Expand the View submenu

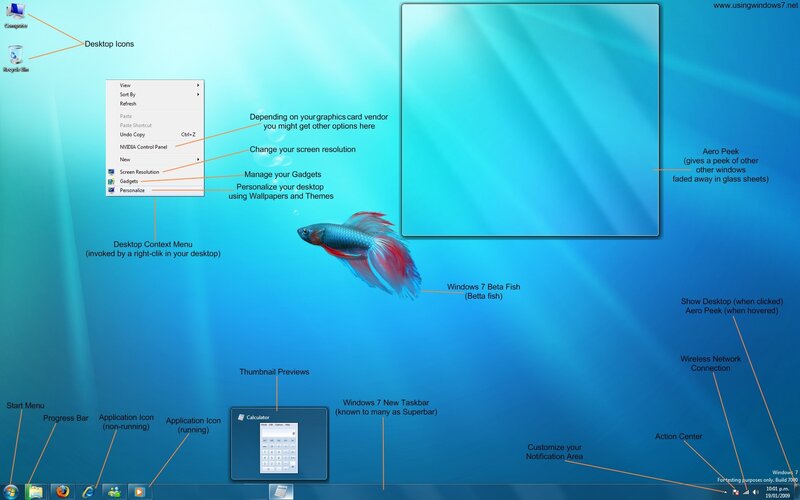[155, 85]
